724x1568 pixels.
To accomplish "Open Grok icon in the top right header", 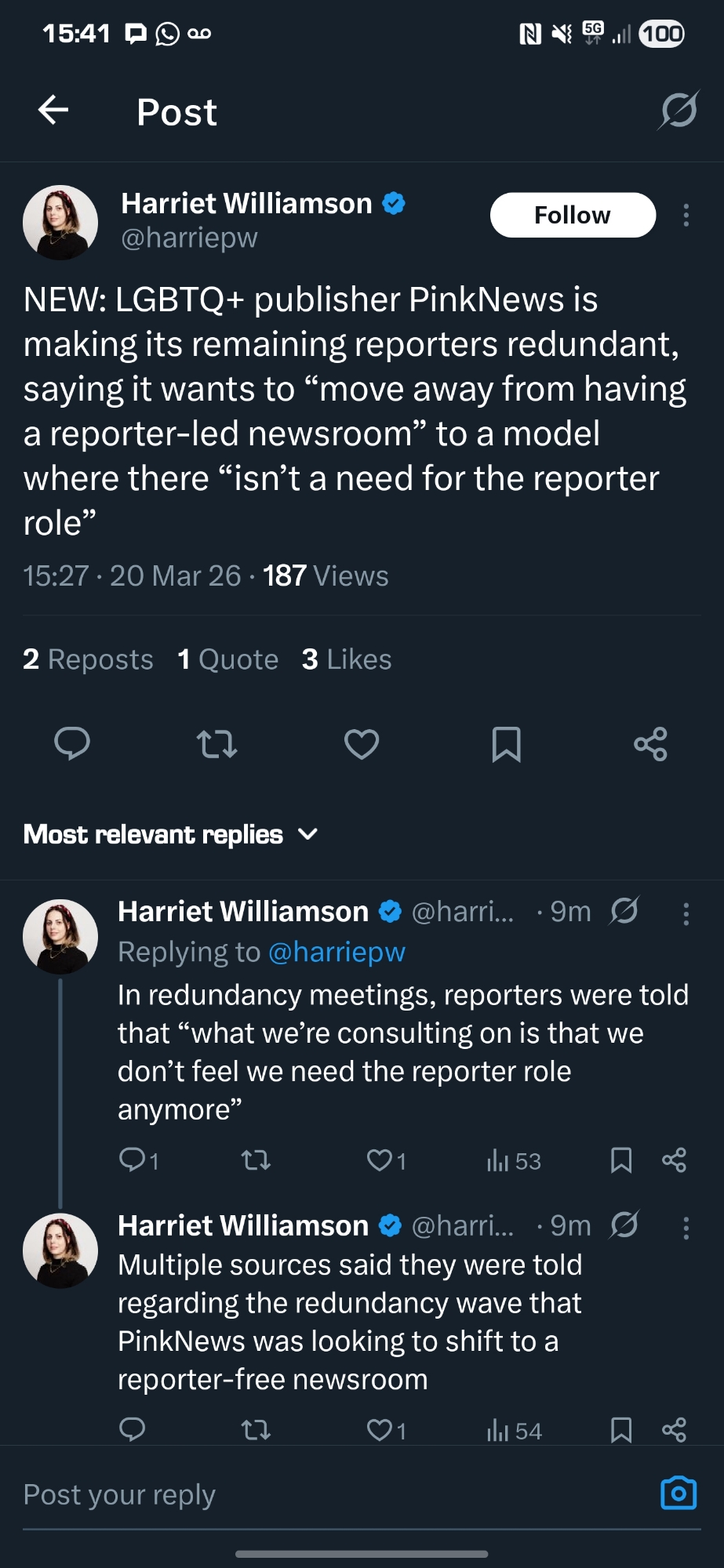I will click(x=678, y=111).
